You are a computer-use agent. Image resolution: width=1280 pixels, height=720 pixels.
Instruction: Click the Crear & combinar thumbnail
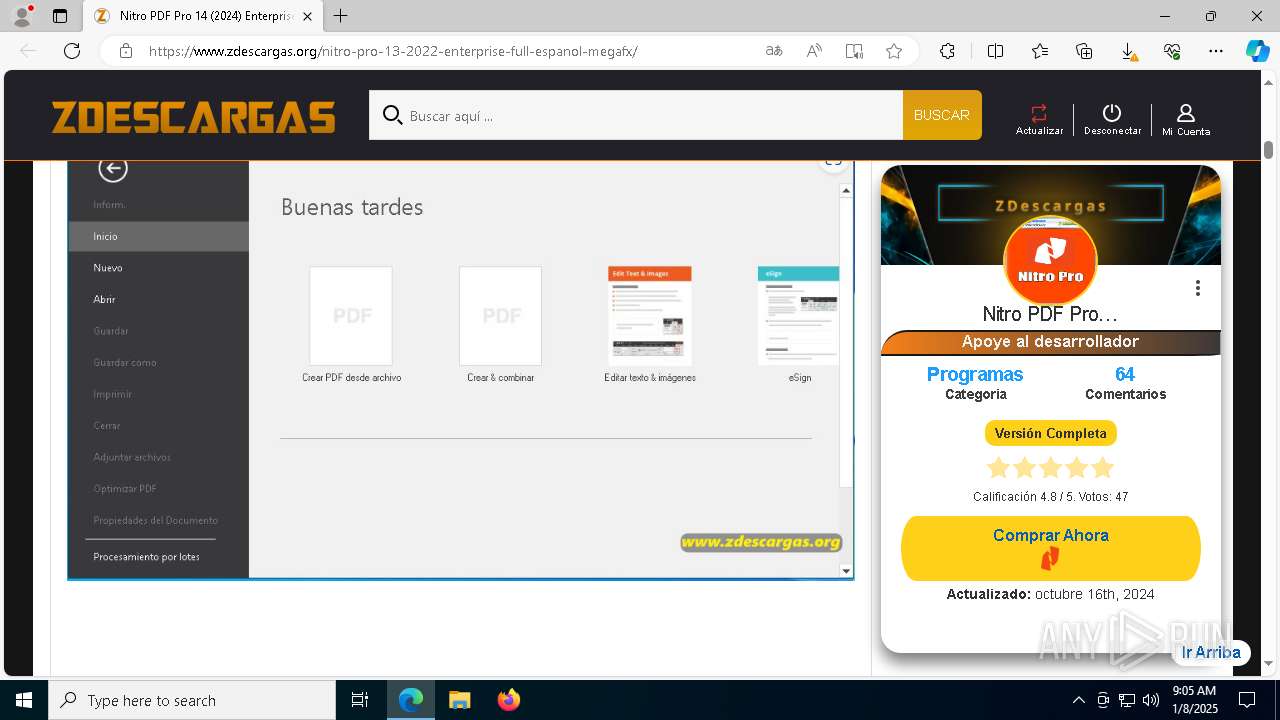pos(500,315)
